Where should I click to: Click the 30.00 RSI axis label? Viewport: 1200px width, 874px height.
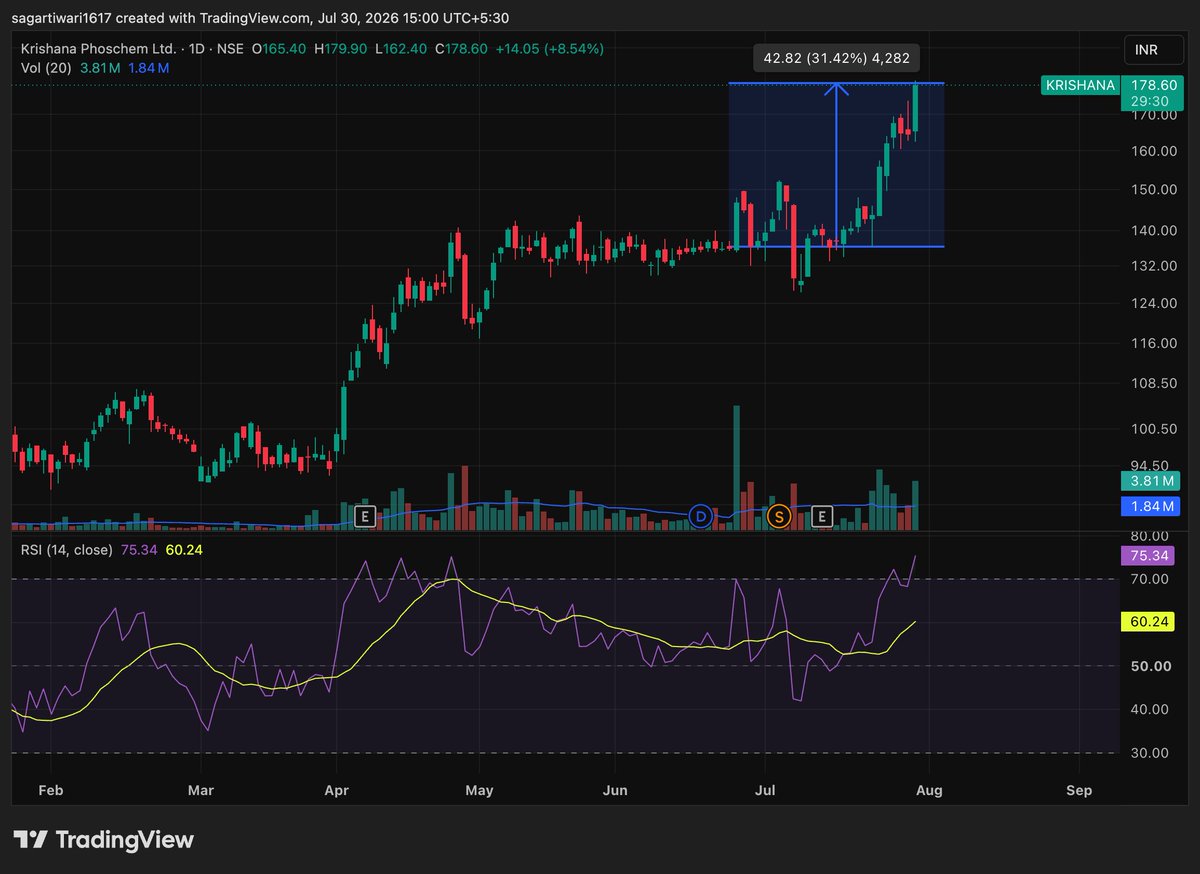pyautogui.click(x=1148, y=752)
